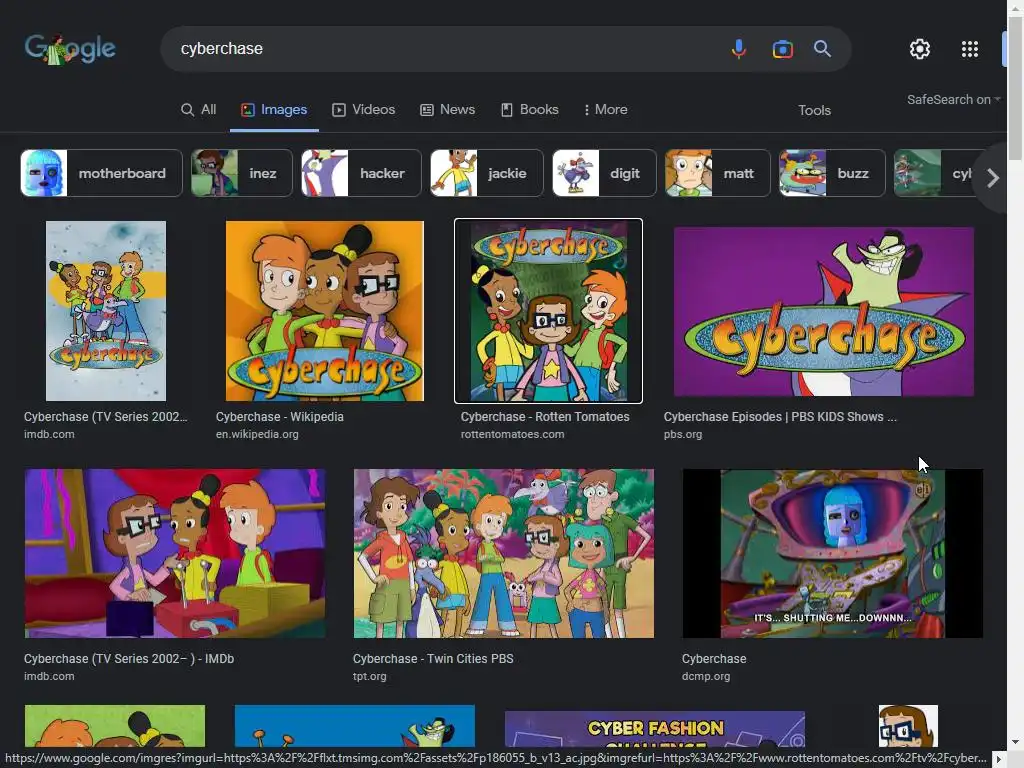The height and width of the screenshot is (768, 1024).
Task: Click the 'Cyberchase - Twin Cities PBS' link
Action: click(x=433, y=658)
